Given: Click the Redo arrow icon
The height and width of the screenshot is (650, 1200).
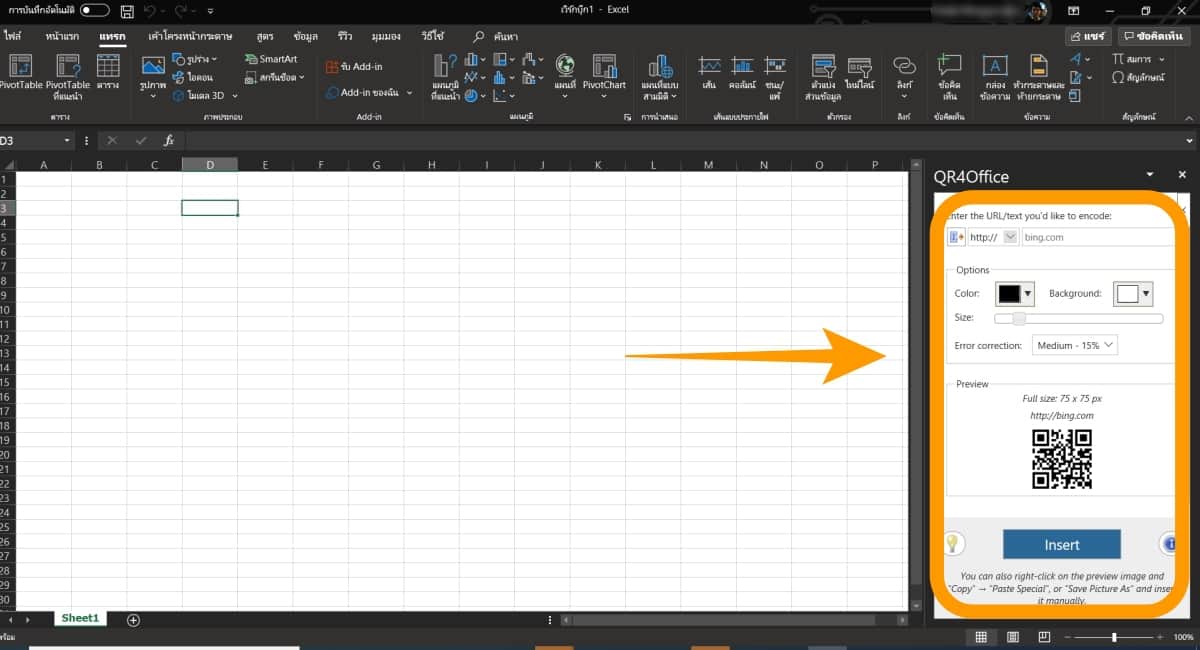Looking at the screenshot, I should (181, 11).
